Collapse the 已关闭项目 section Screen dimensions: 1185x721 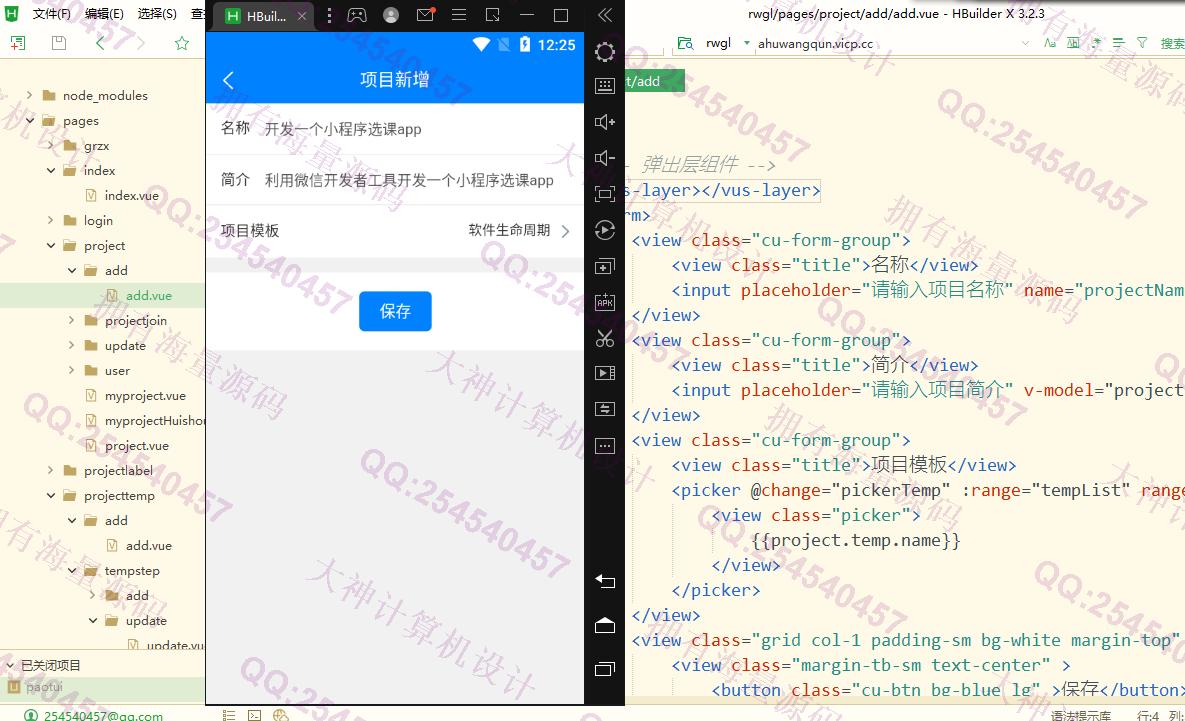coord(11,665)
